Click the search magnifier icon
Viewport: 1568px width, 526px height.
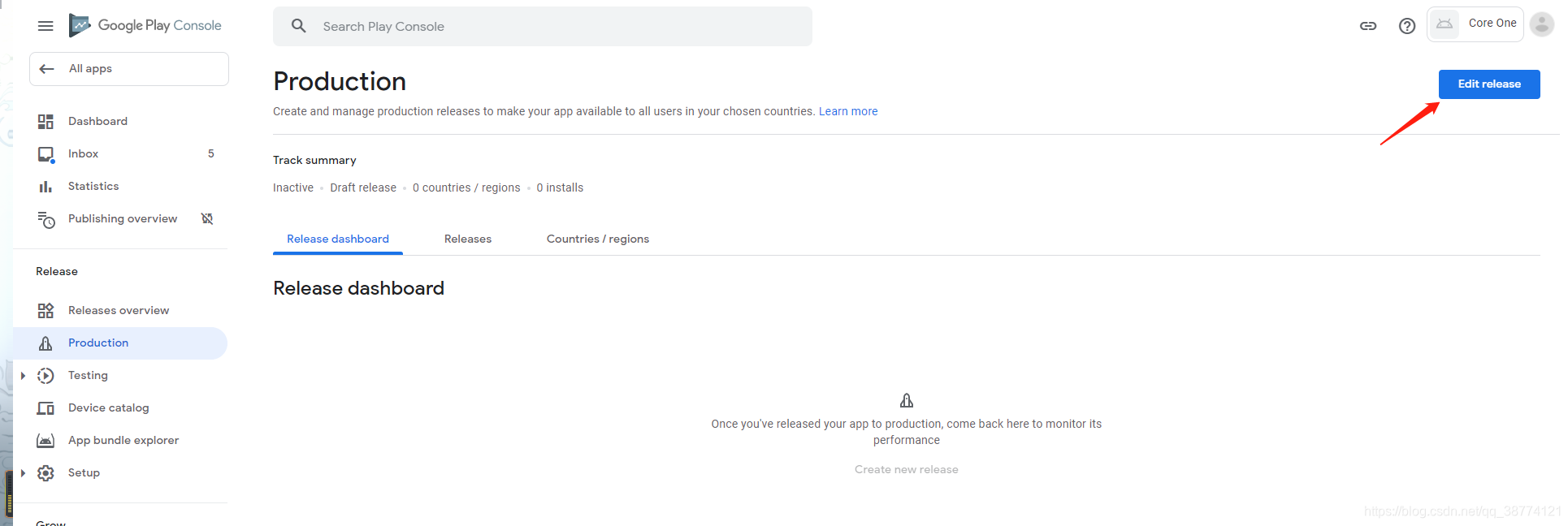(299, 26)
